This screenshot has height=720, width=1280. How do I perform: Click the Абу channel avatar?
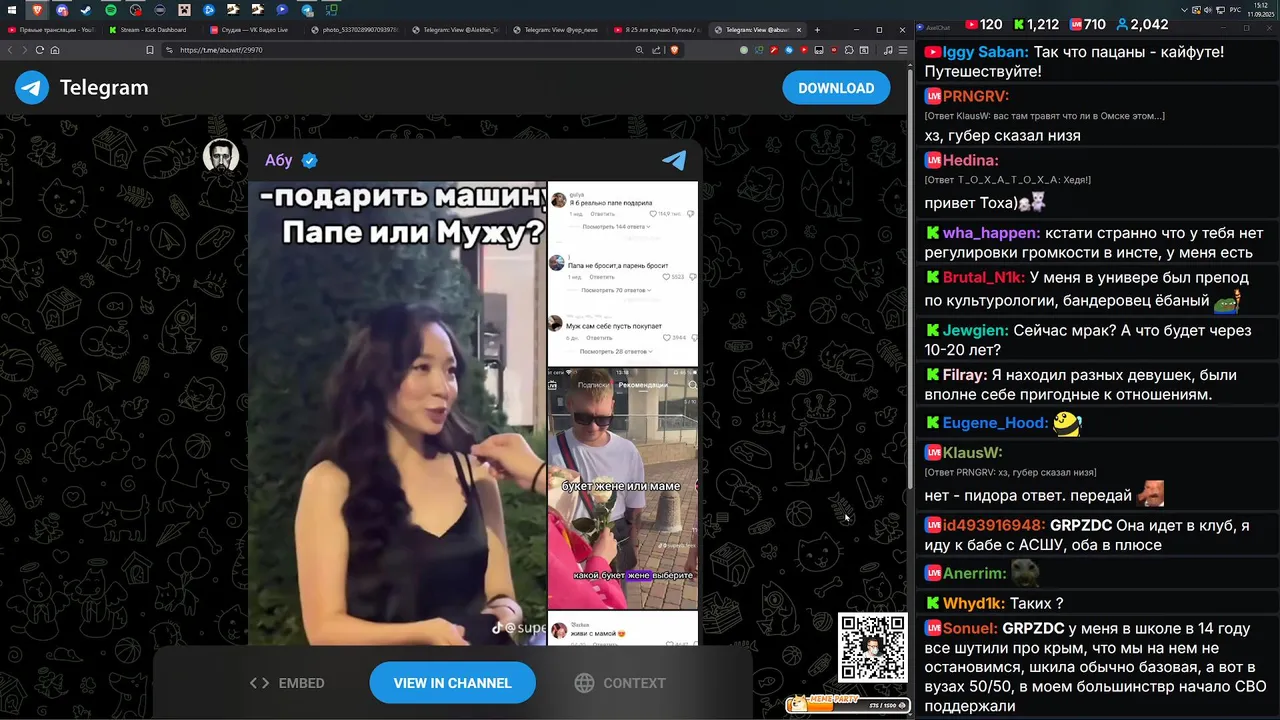coord(221,157)
